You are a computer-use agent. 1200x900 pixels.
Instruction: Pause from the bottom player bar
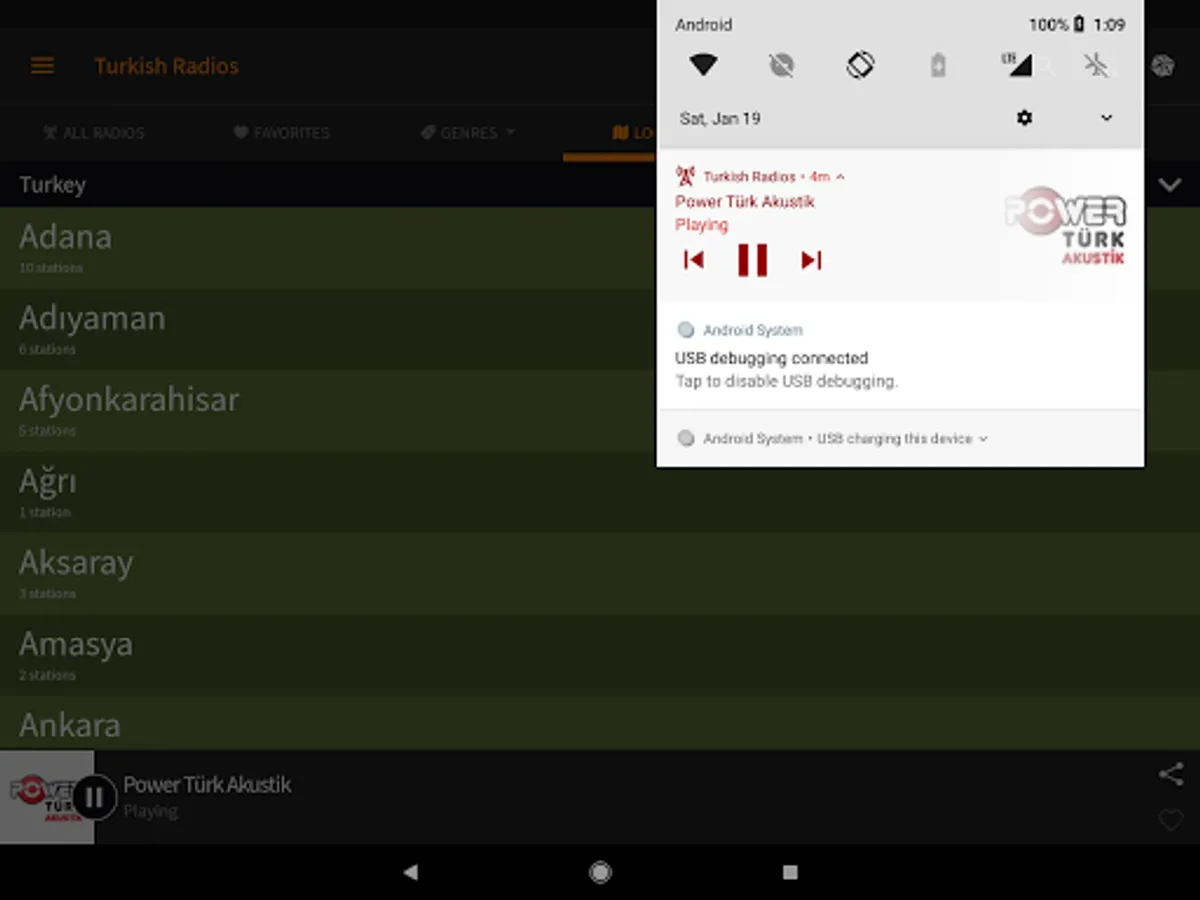95,797
